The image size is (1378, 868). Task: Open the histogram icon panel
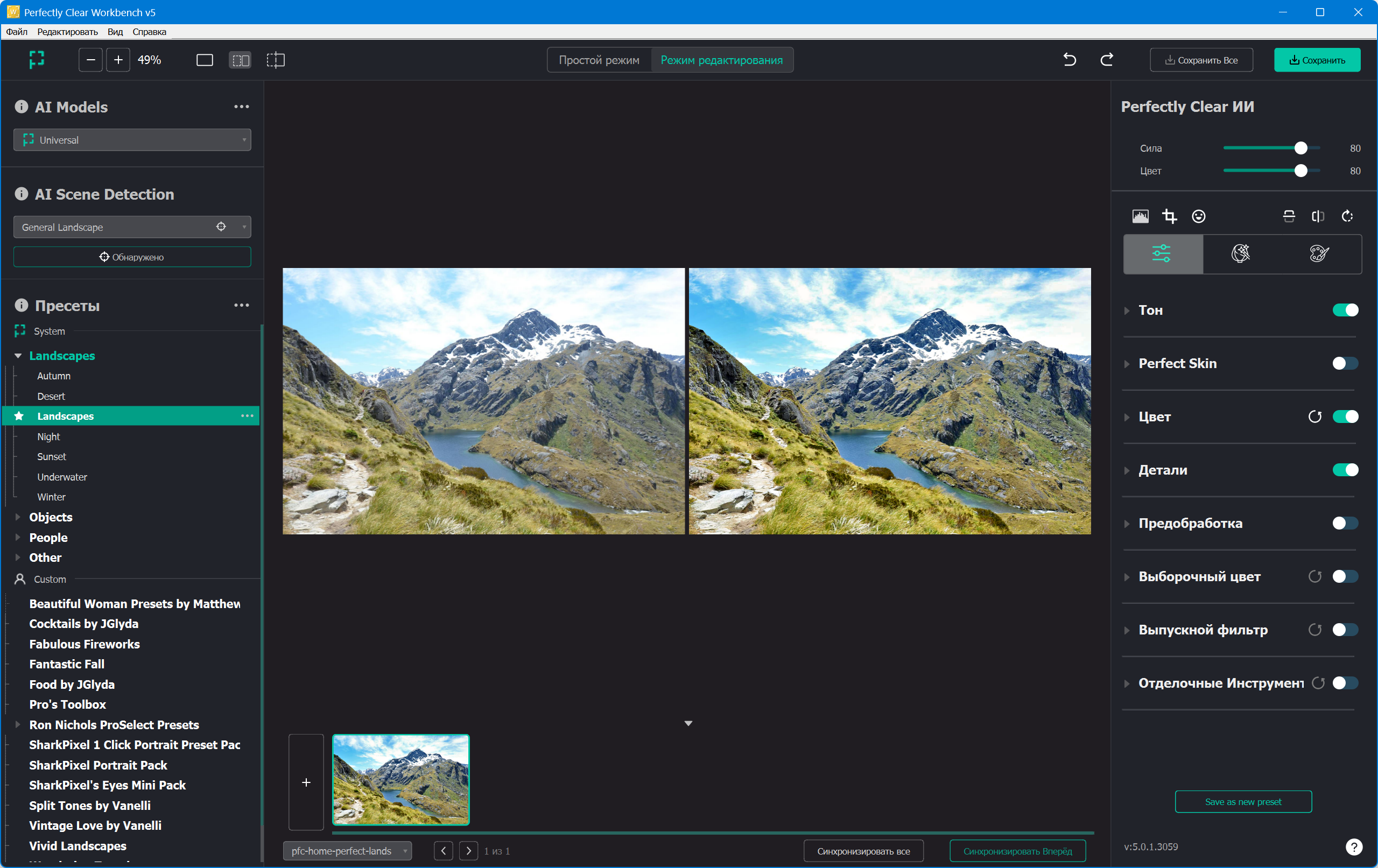point(1140,216)
